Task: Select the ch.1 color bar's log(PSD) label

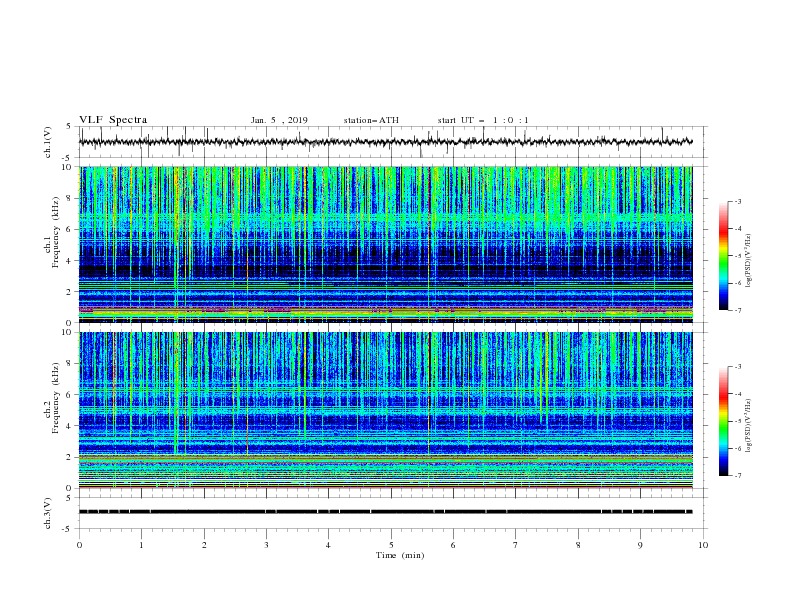Action: 748,261
